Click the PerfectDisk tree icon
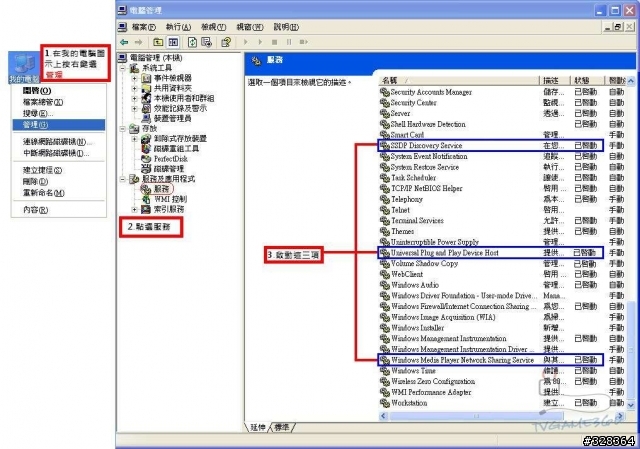640x449 pixels. pyautogui.click(x=146, y=159)
